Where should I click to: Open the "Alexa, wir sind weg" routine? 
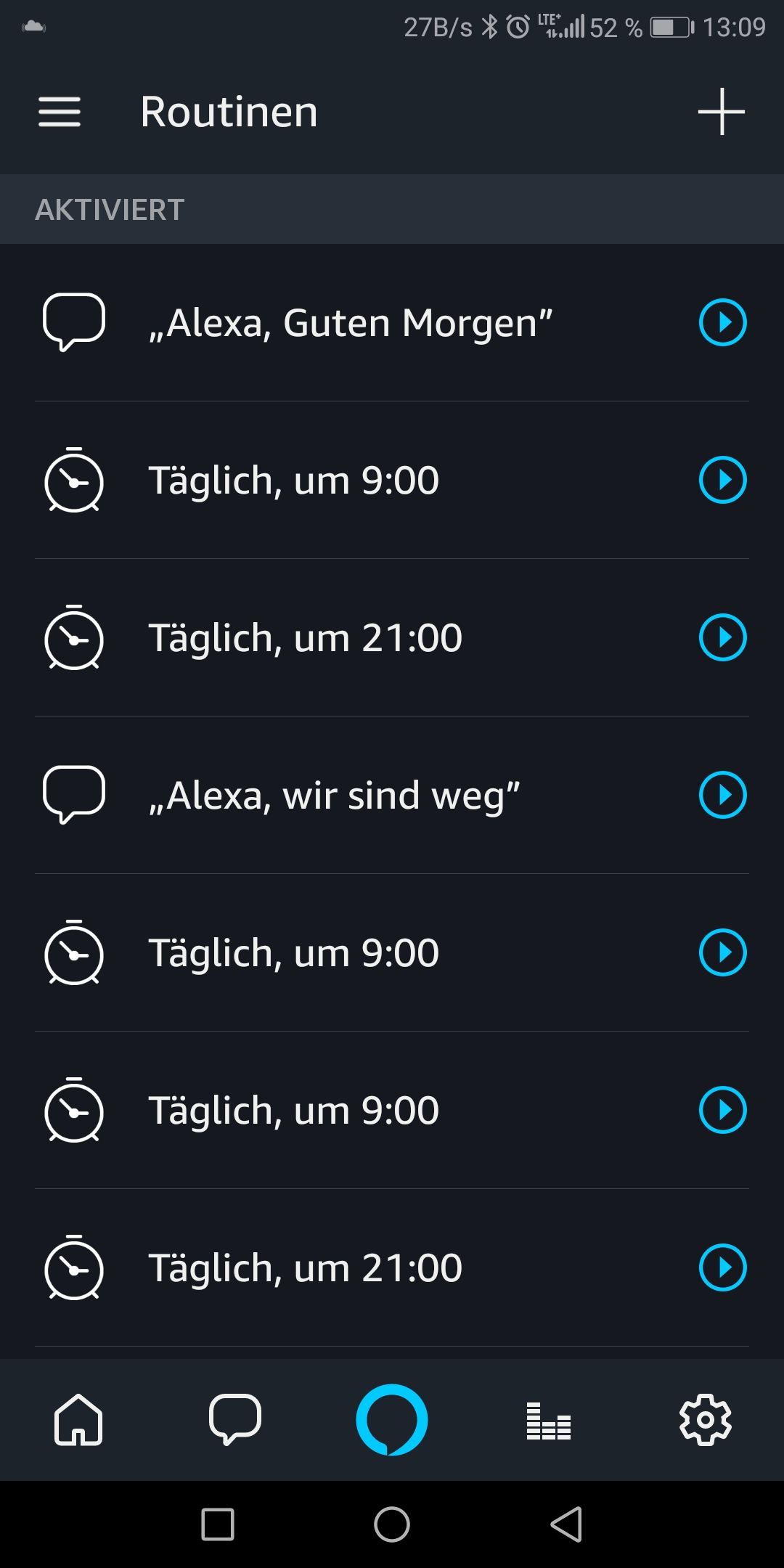335,796
